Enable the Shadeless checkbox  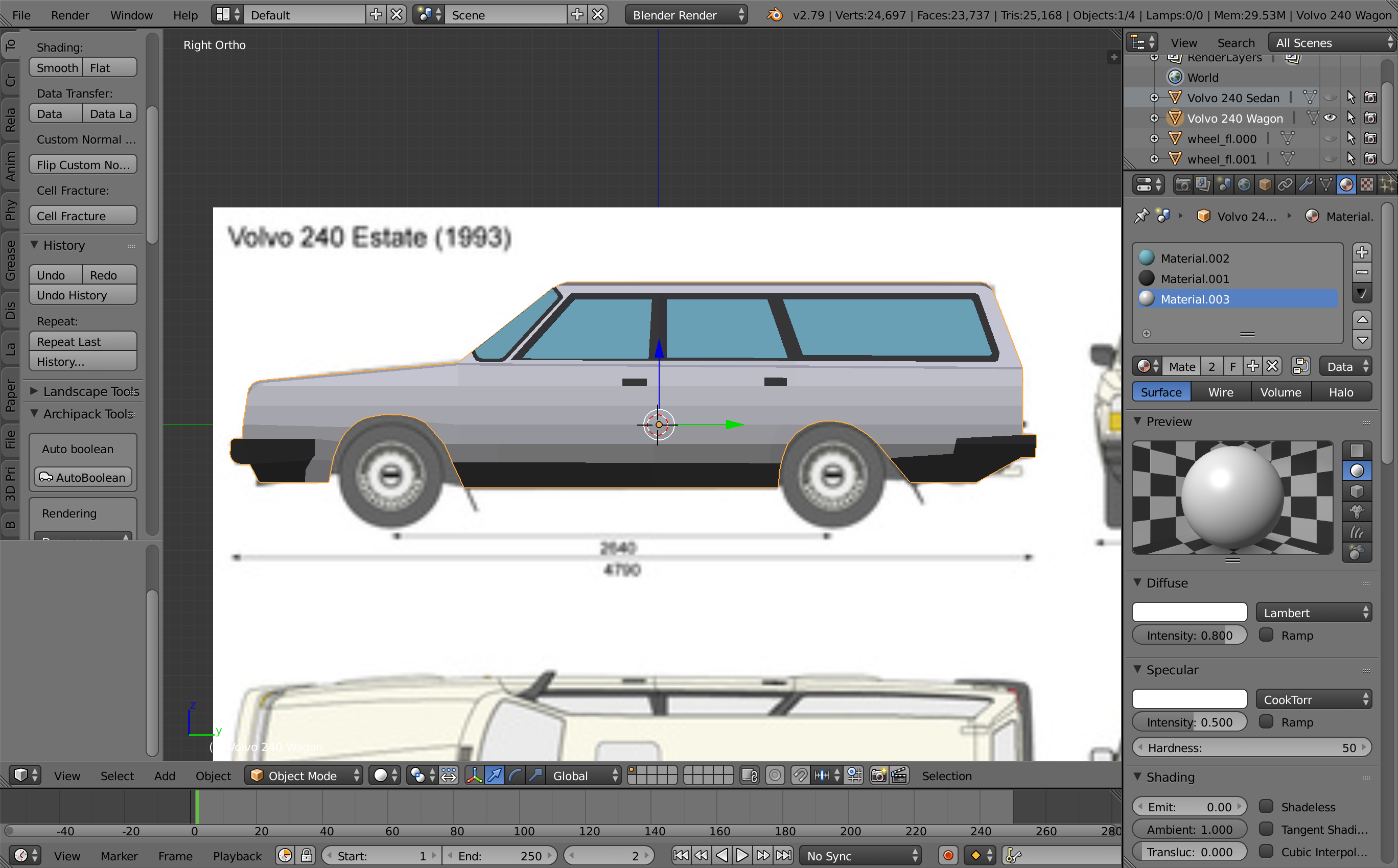click(x=1266, y=806)
